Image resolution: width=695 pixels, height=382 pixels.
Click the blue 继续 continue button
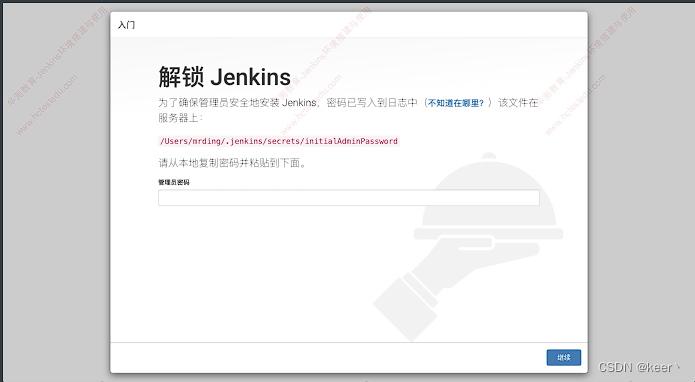click(563, 358)
